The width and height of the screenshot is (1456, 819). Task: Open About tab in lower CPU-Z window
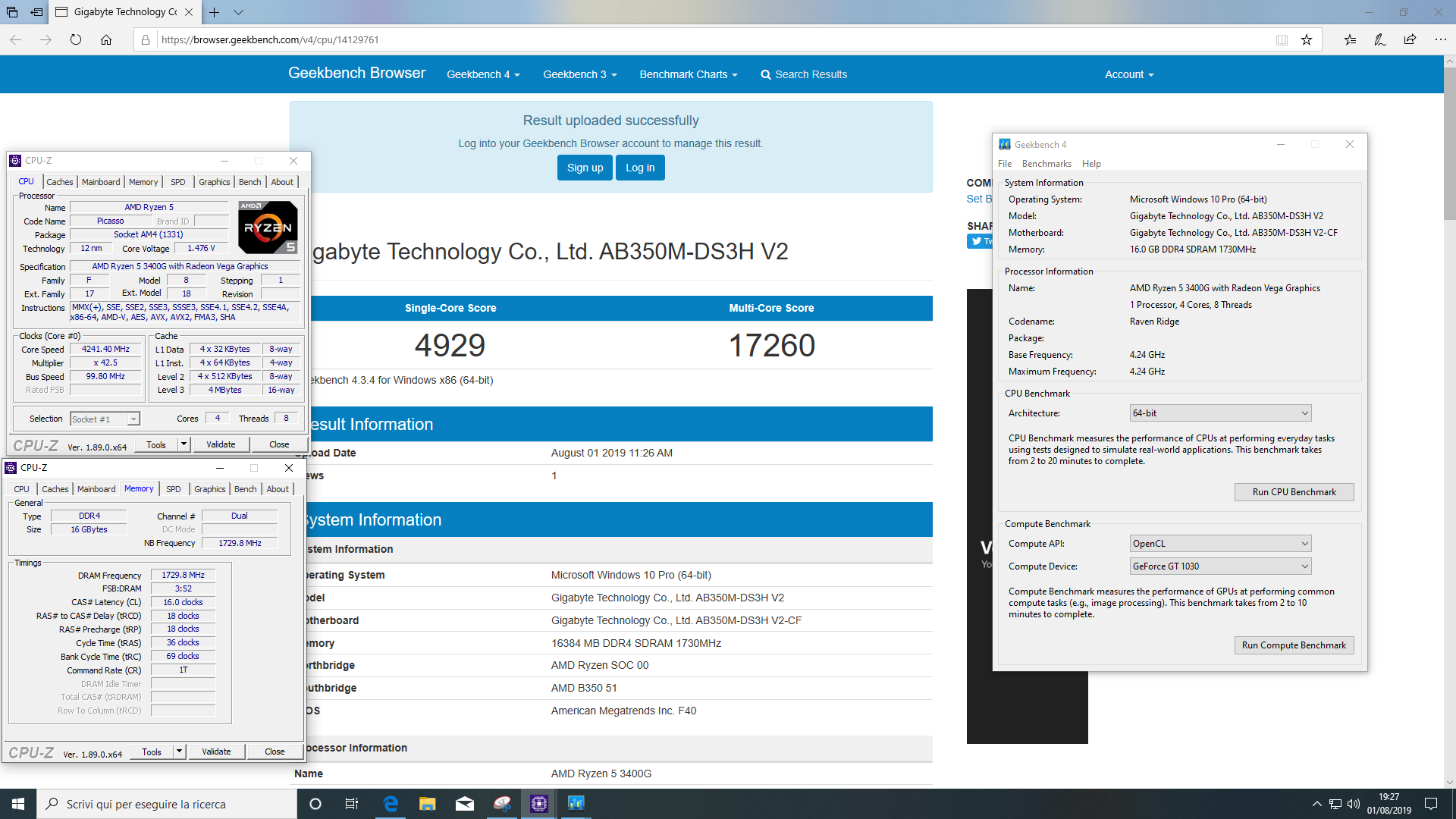coord(278,489)
